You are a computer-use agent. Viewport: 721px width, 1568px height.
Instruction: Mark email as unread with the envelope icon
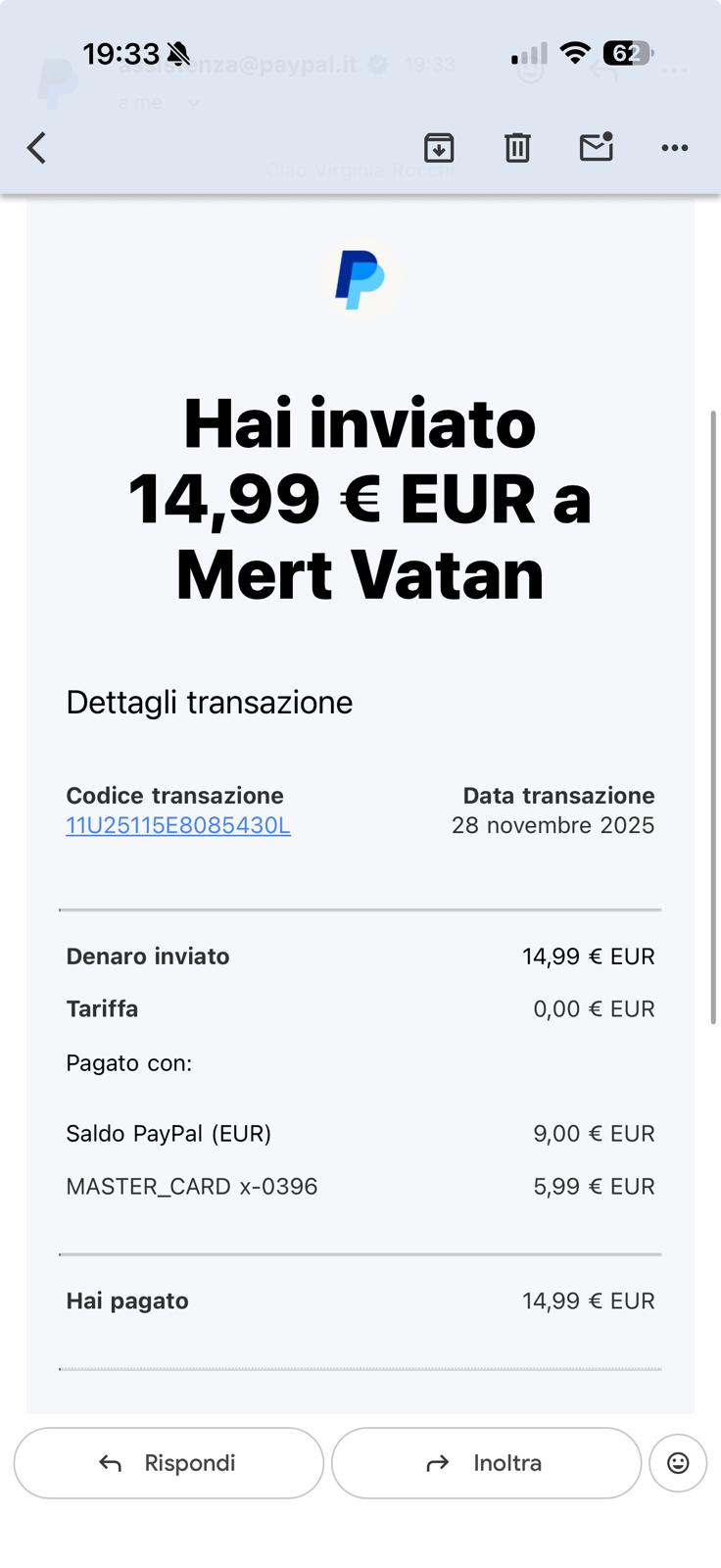[x=596, y=147]
